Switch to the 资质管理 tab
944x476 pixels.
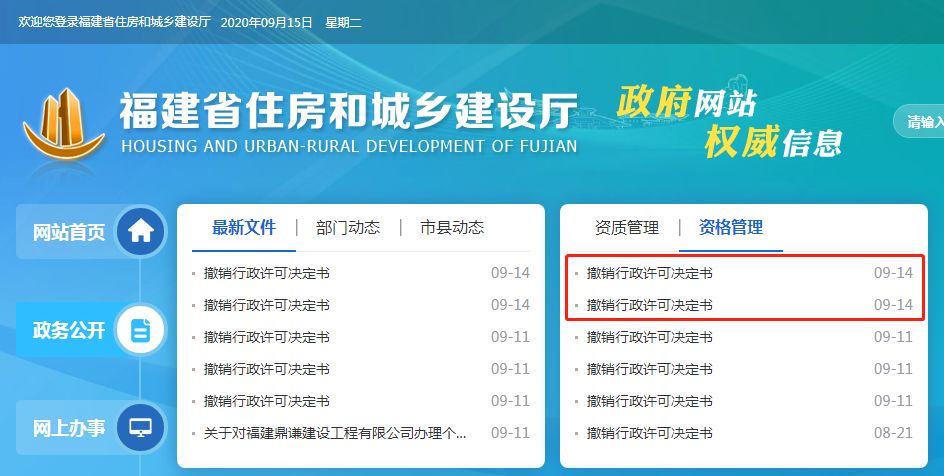627,227
